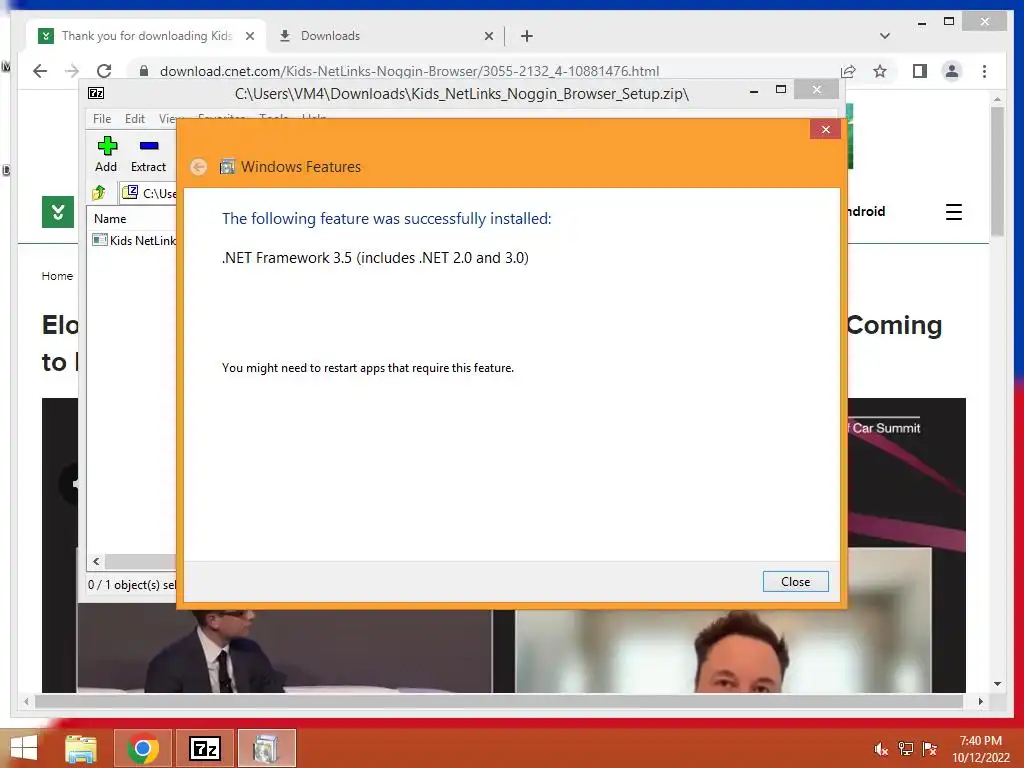Select the 'Thank you for downloading' Chrome tab

145,36
